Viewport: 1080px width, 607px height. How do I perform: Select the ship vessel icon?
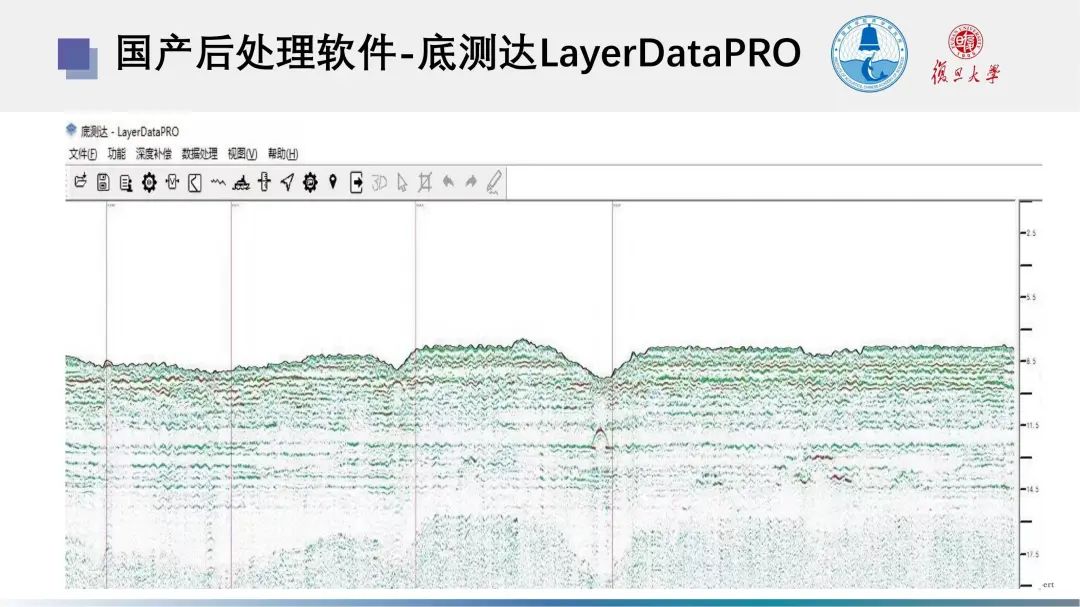241,182
